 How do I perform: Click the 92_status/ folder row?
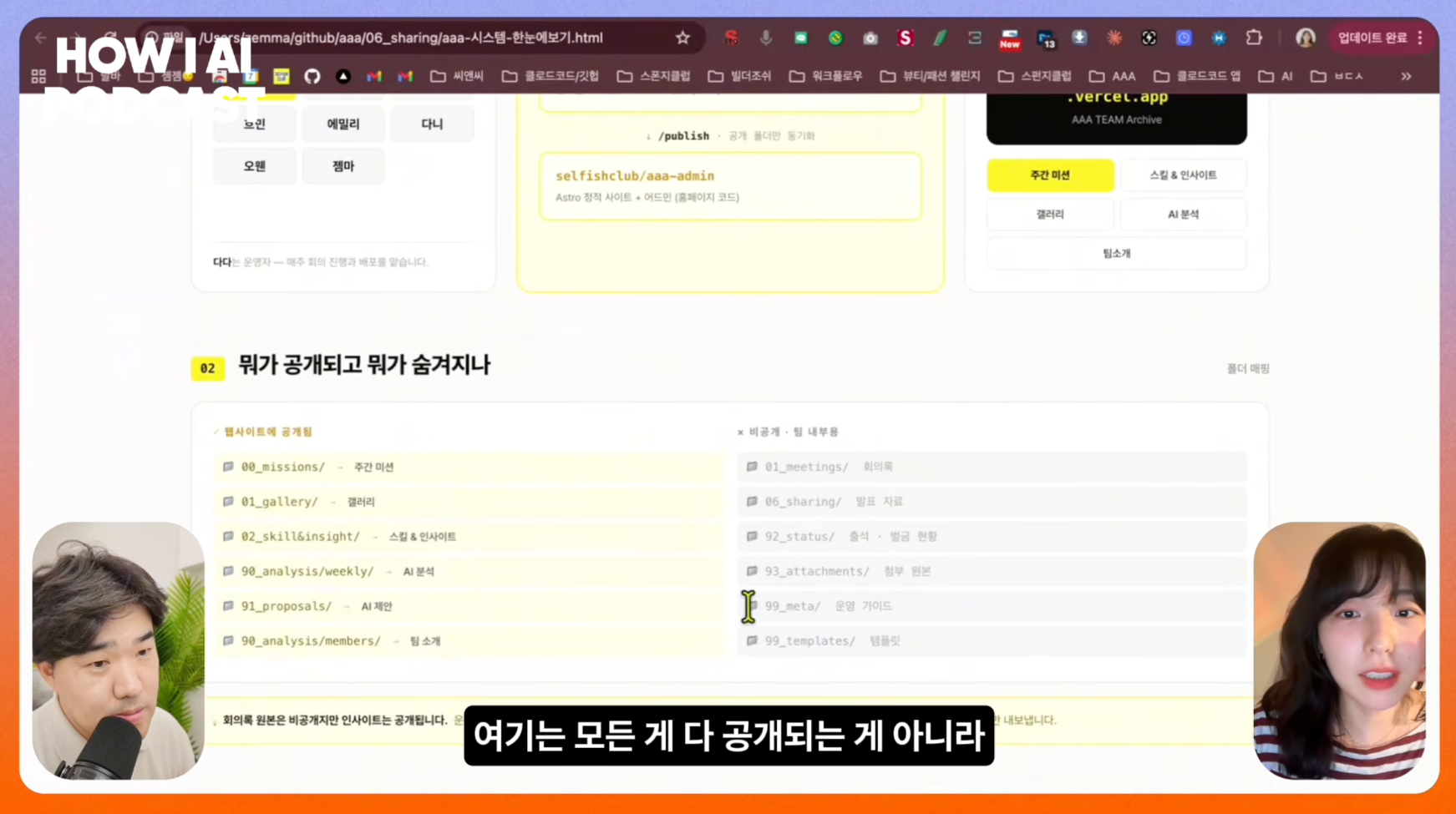[992, 537]
